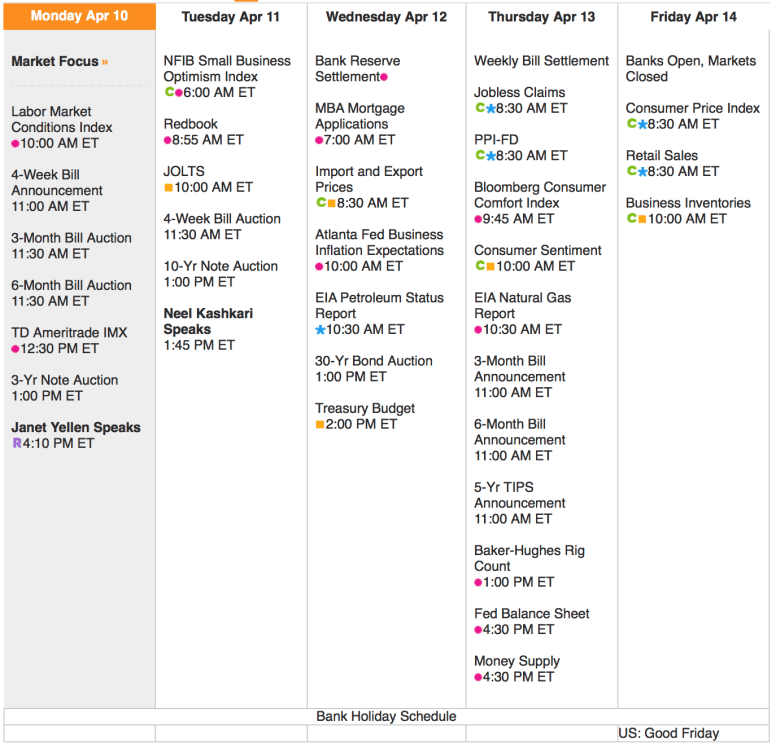Open the NFIB Small Business Optimism Index link
The image size is (776, 748).
pos(227,68)
